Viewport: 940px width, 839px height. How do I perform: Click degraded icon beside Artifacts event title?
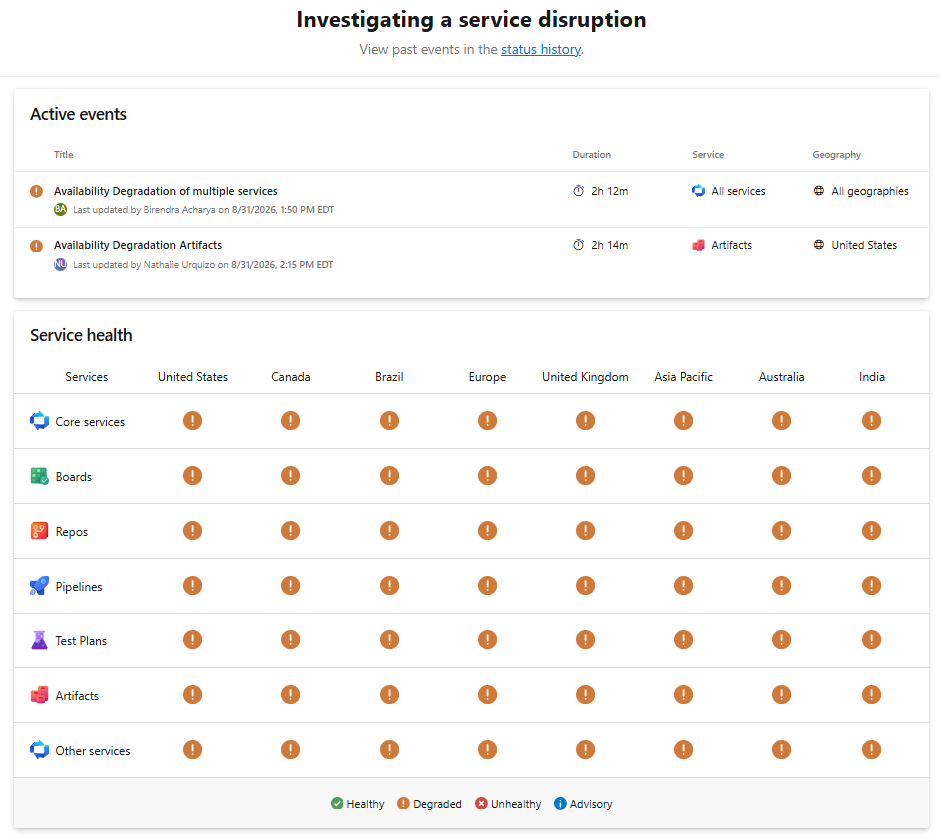[37, 246]
